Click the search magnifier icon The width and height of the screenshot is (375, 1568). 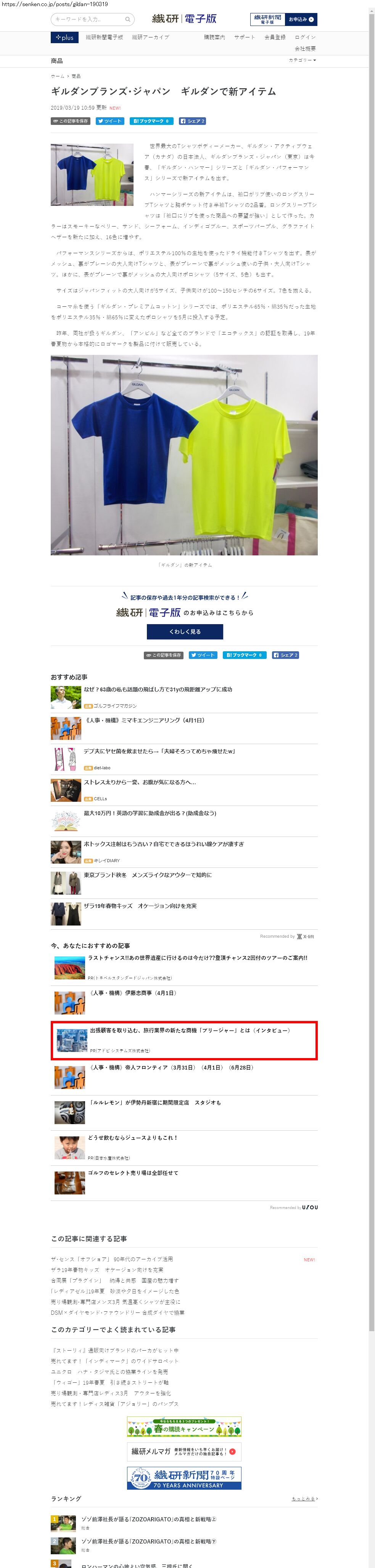pos(128,19)
